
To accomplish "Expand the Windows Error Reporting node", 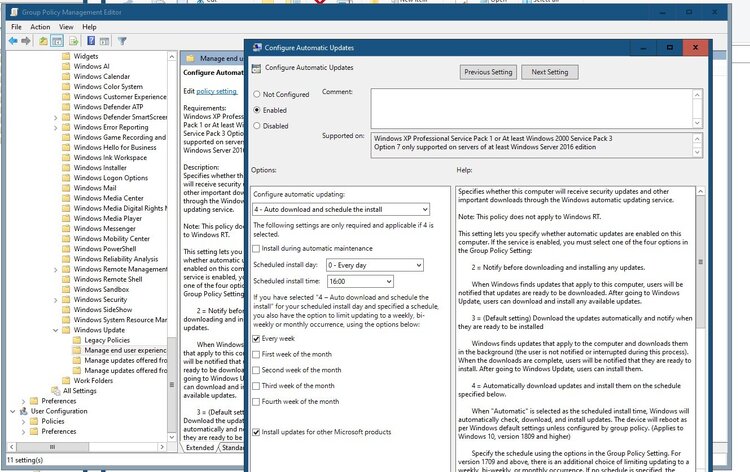I will 55,128.
